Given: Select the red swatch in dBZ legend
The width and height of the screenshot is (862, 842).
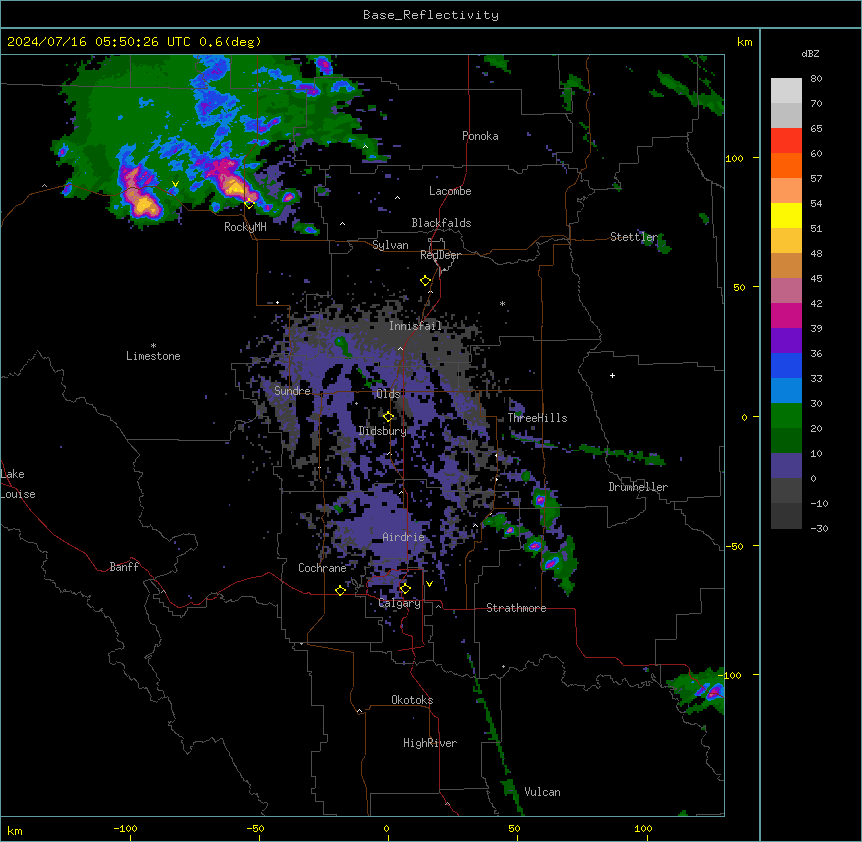Looking at the screenshot, I should (x=786, y=140).
